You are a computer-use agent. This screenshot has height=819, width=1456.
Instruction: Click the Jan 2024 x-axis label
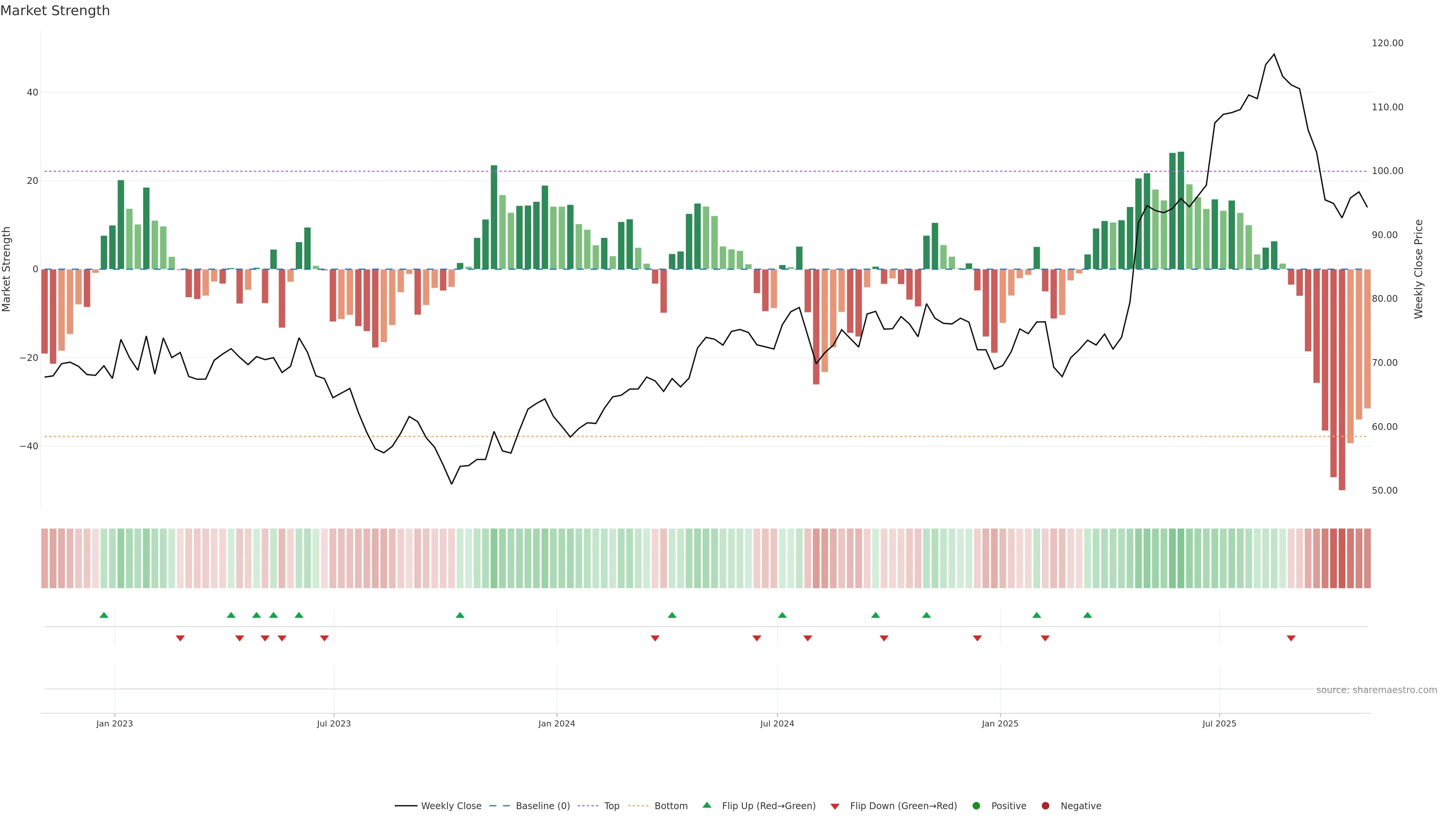(556, 723)
